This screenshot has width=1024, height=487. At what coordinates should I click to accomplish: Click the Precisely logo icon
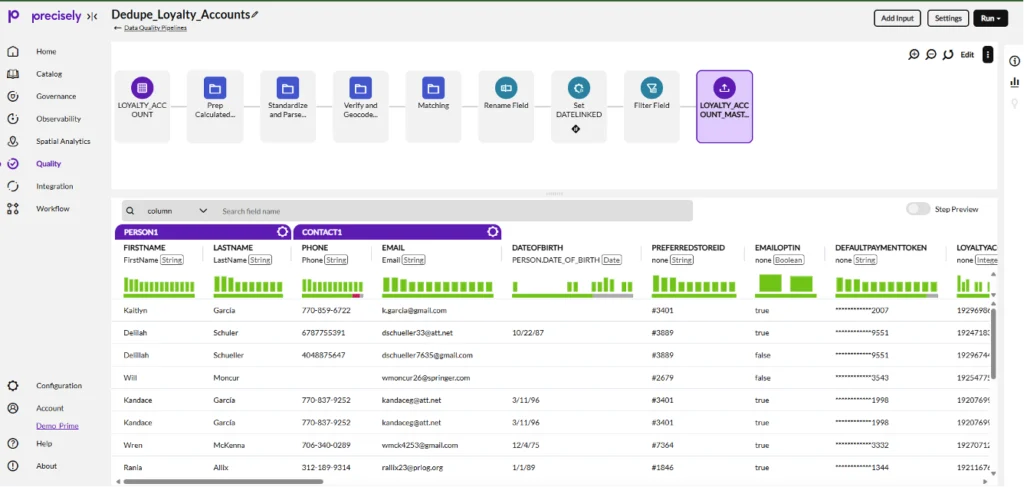pyautogui.click(x=13, y=16)
